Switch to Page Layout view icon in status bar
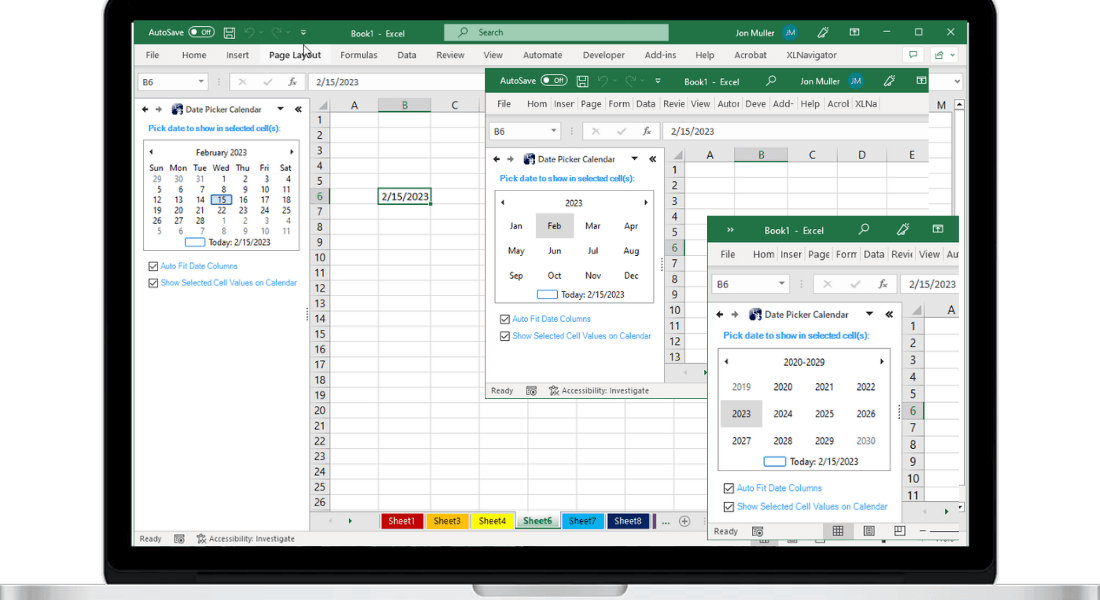 click(x=868, y=531)
